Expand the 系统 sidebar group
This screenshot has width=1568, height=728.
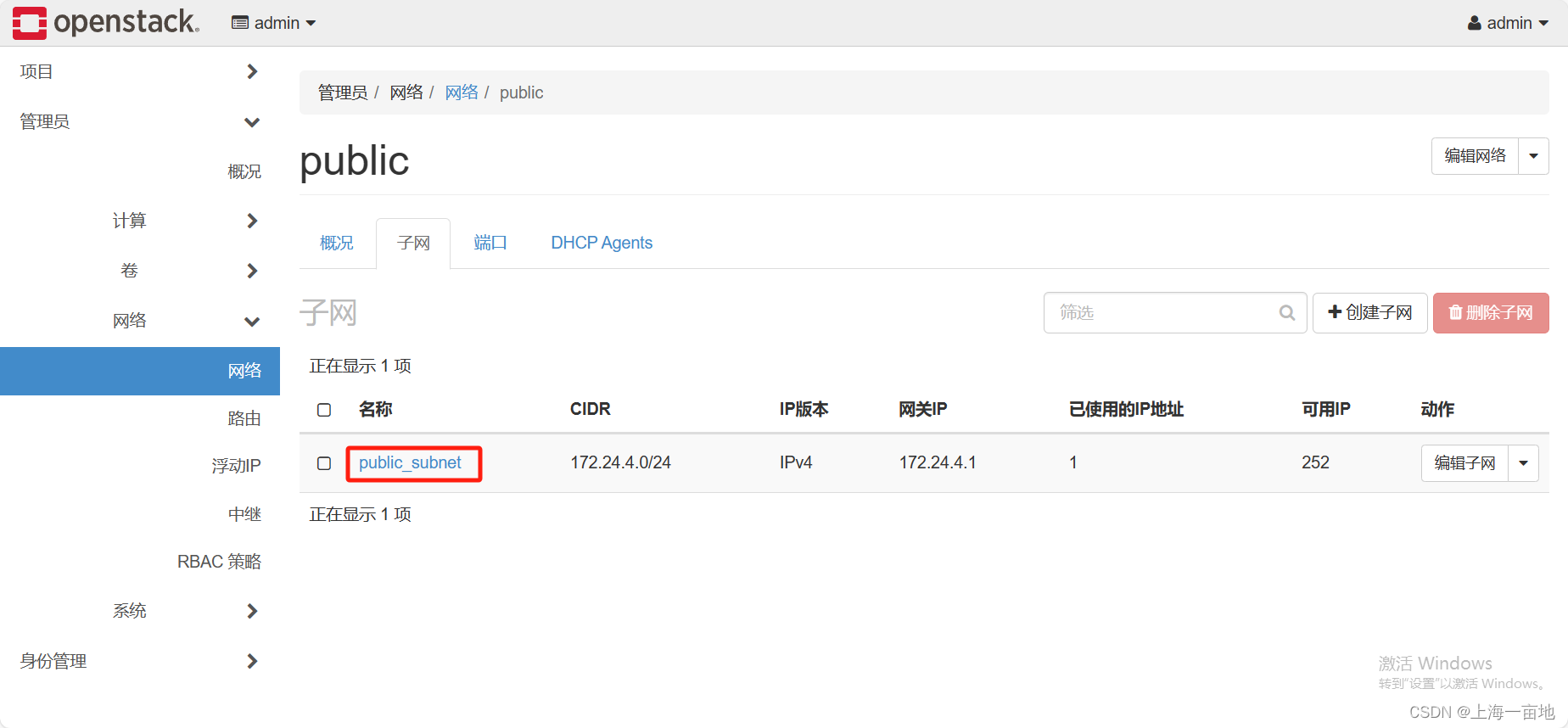[x=185, y=611]
